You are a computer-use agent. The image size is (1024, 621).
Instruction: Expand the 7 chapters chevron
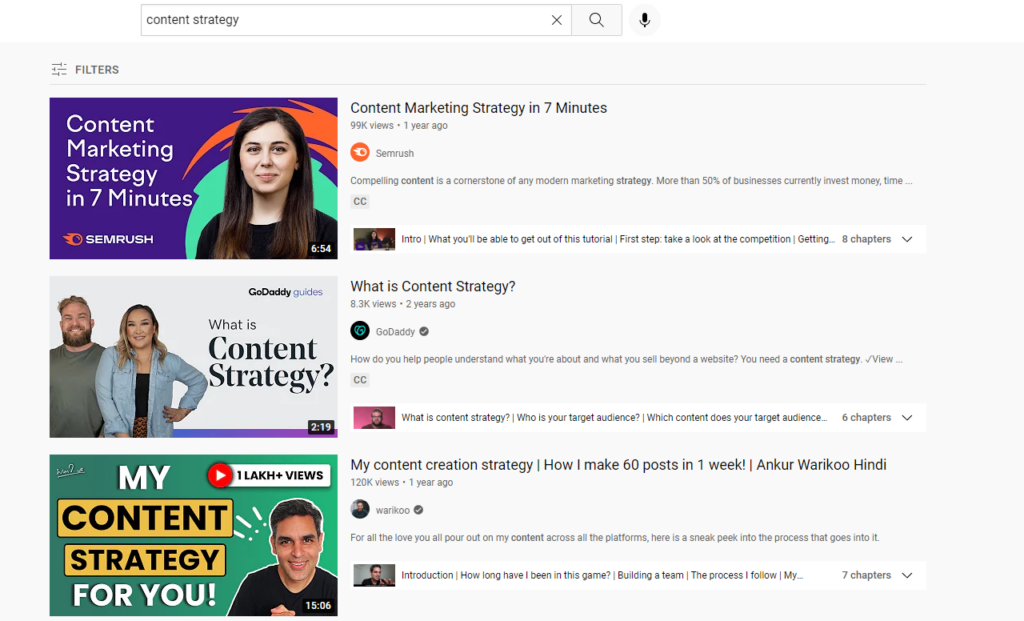pyautogui.click(x=907, y=575)
